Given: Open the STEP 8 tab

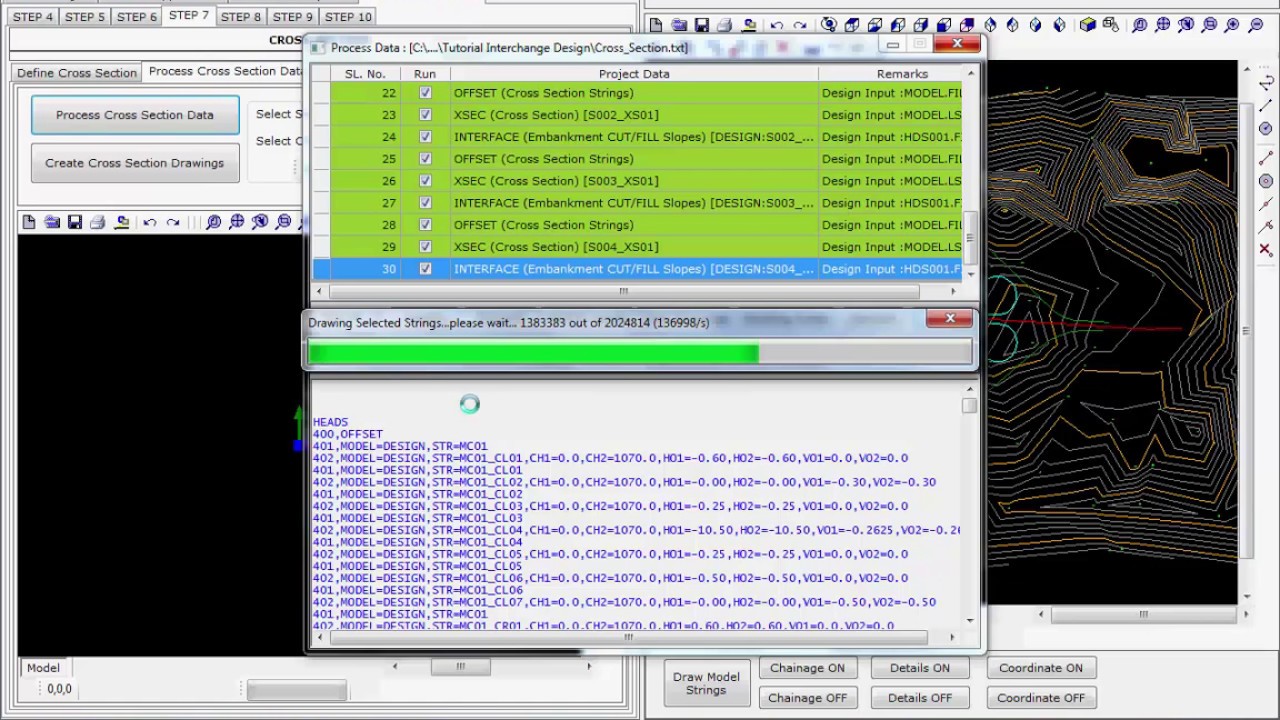Looking at the screenshot, I should (241, 17).
